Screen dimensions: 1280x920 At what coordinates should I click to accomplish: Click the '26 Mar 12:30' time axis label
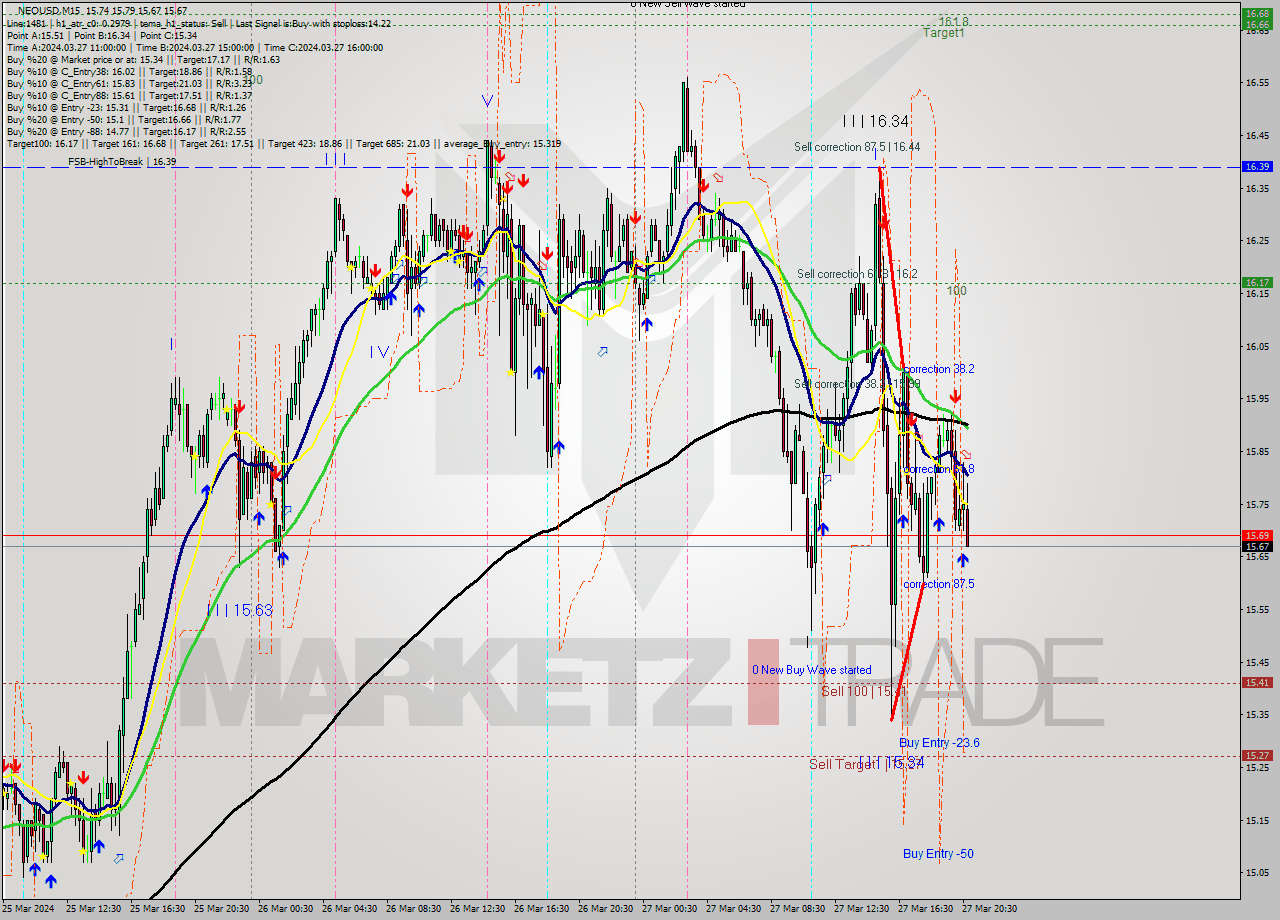click(x=476, y=909)
